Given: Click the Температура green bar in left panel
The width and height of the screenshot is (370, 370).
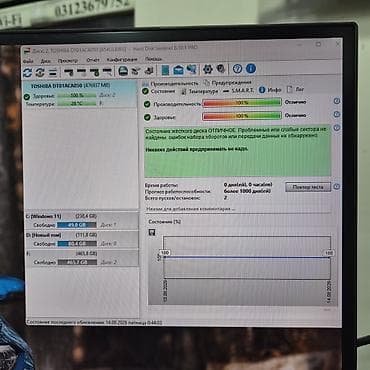Looking at the screenshot, I should coord(77,104).
